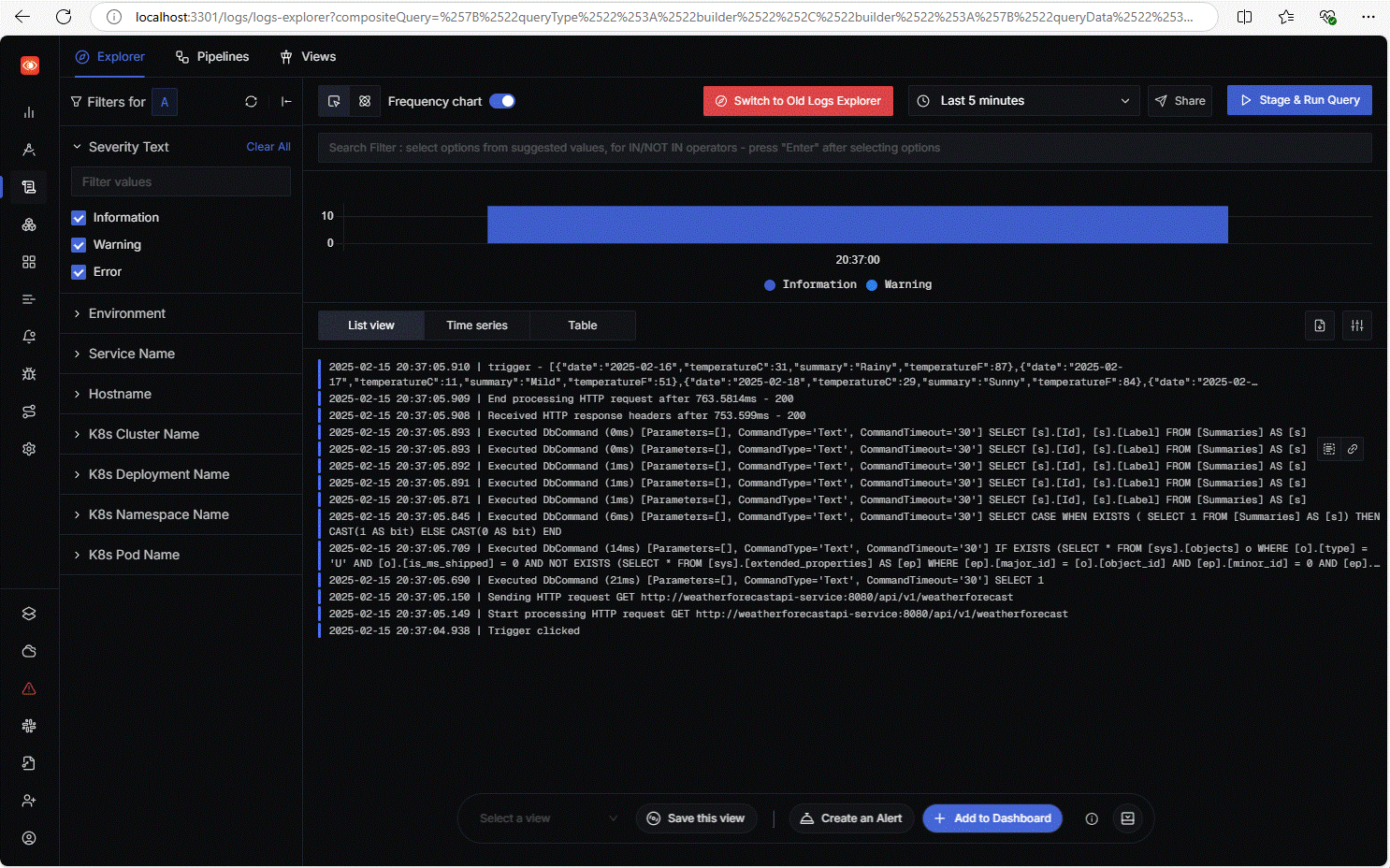Image resolution: width=1390 pixels, height=868 pixels.
Task: Click Create an Alert button
Action: (x=851, y=818)
